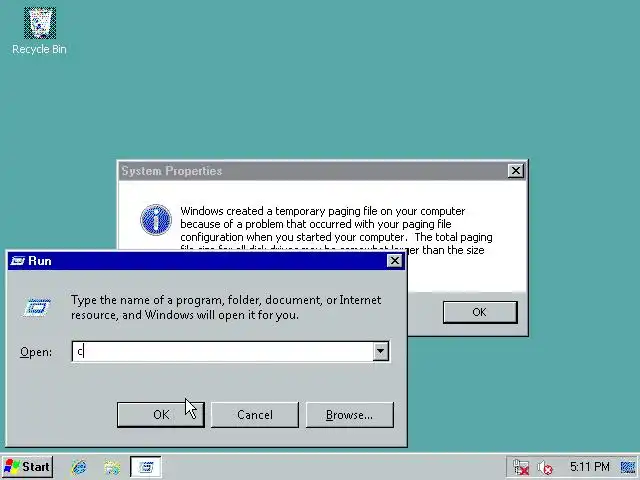
Task: Click OK in the System Properties dialog
Action: pos(480,312)
